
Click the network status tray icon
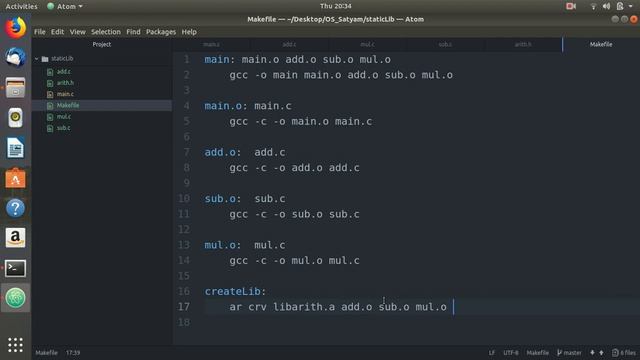pyautogui.click(x=593, y=6)
